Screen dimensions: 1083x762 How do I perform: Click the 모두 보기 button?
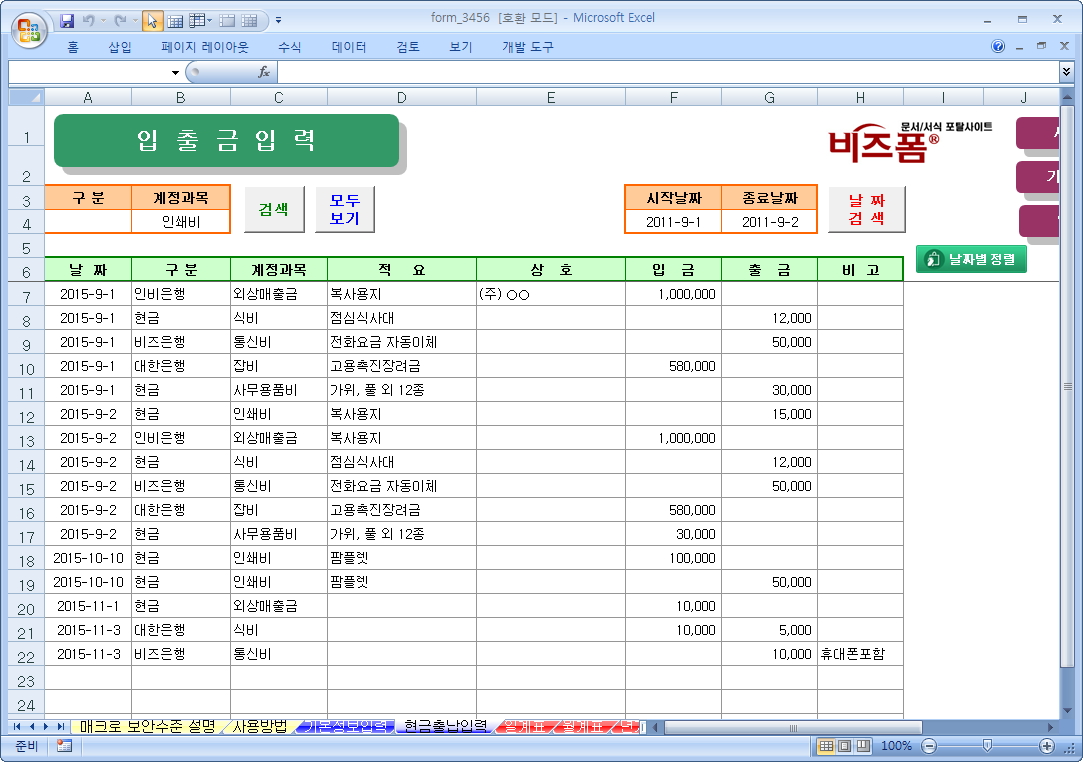(345, 209)
